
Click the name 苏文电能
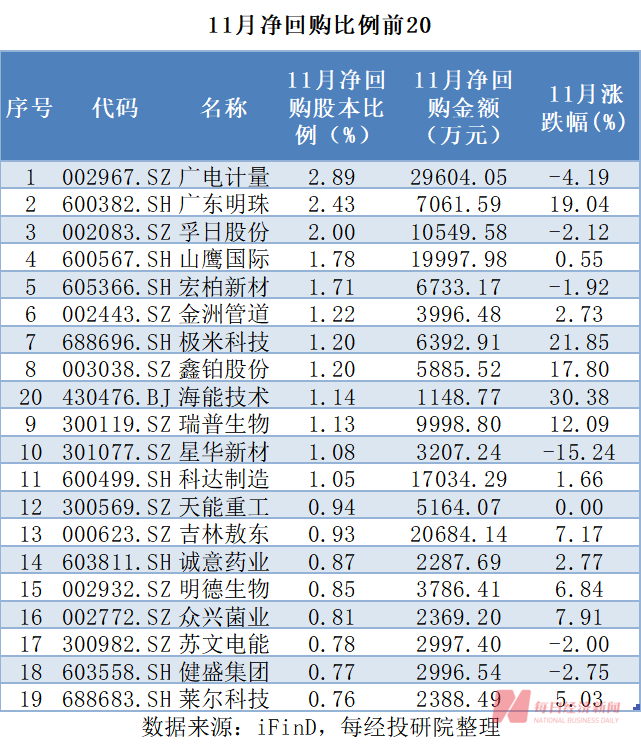tap(224, 644)
